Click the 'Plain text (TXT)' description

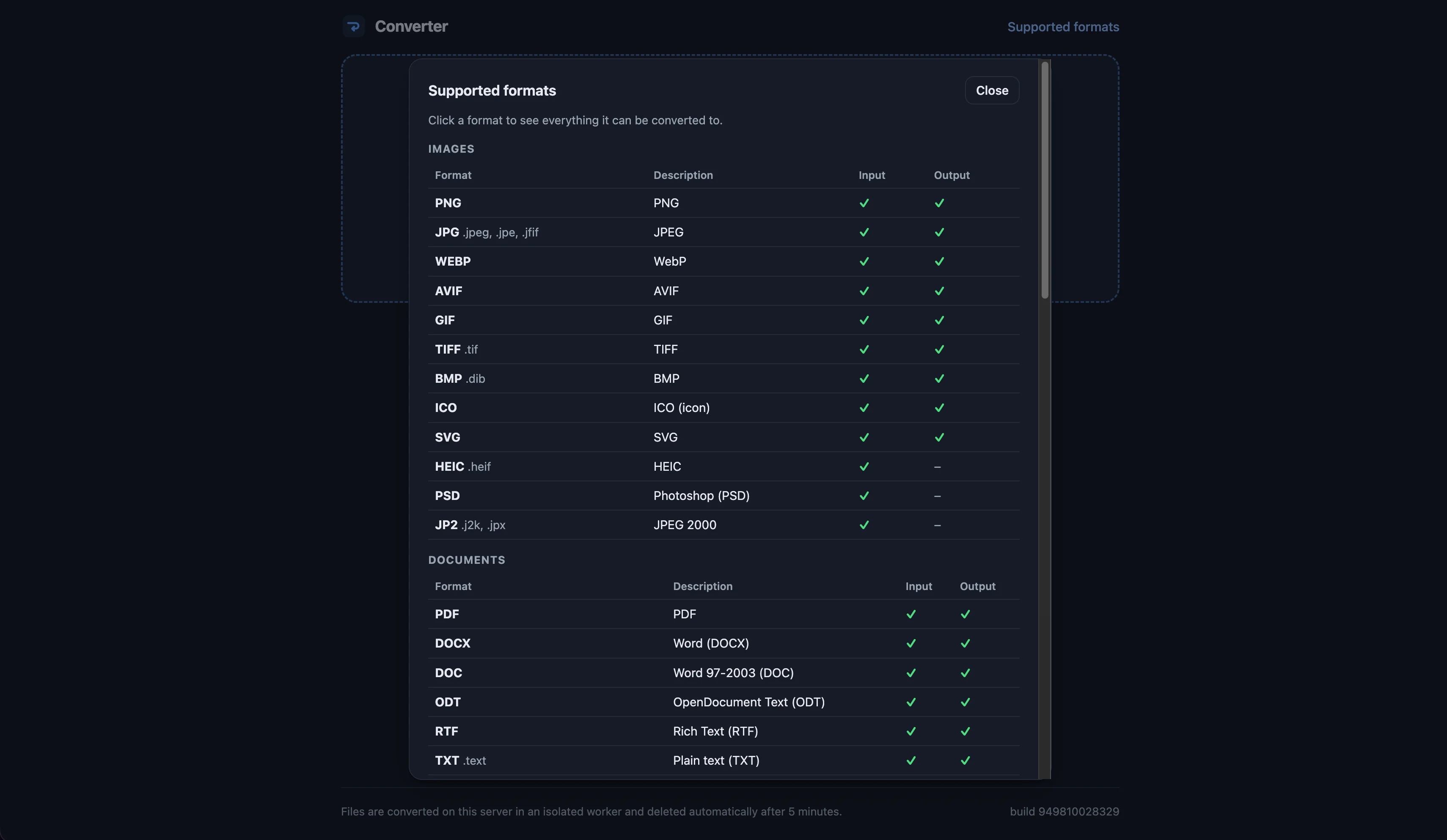click(716, 761)
